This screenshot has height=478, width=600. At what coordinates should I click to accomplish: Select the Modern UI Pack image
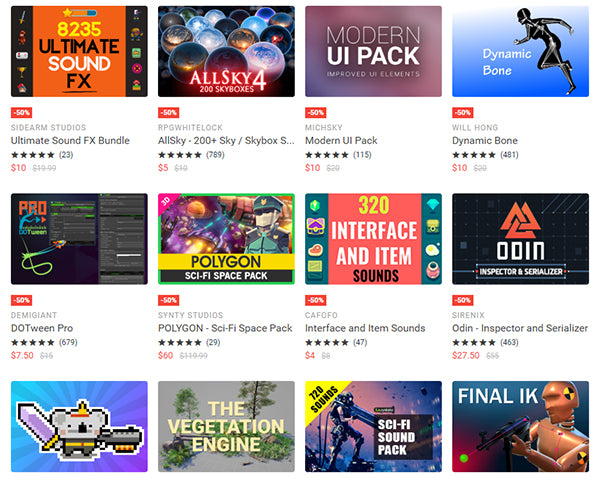click(x=373, y=51)
